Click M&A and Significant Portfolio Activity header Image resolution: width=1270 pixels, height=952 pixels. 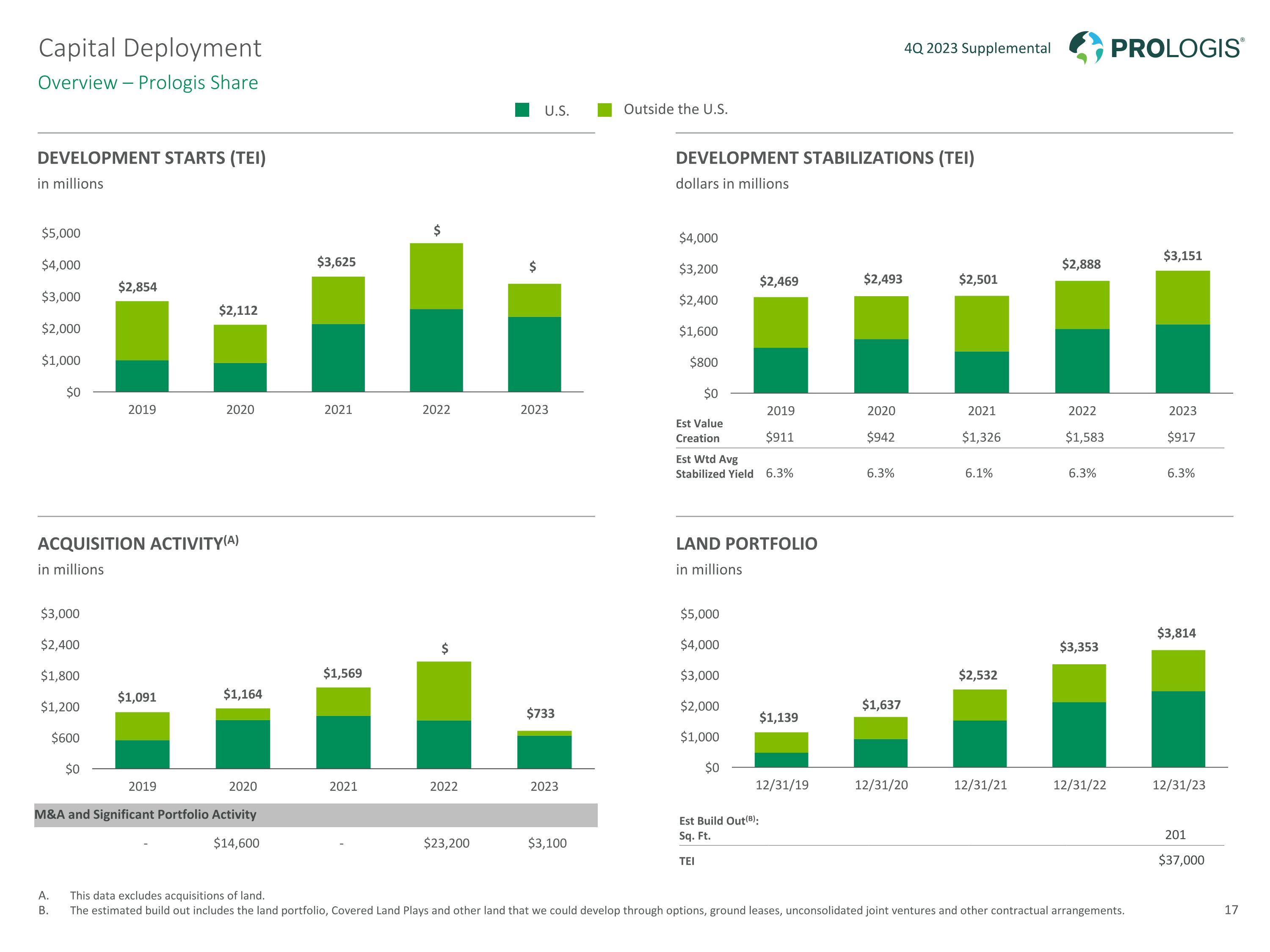pyautogui.click(x=146, y=814)
